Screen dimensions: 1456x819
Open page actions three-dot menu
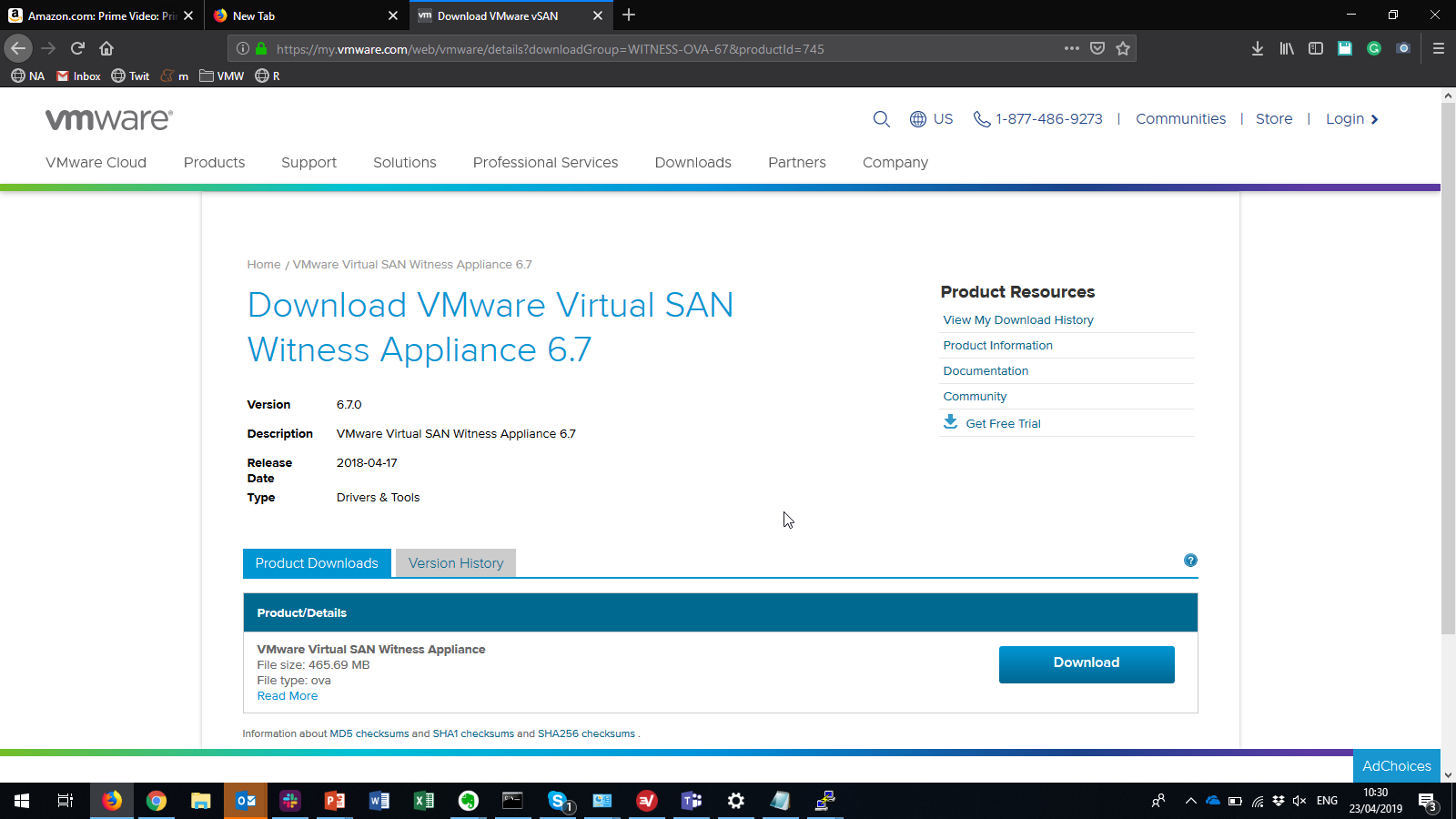[1072, 48]
